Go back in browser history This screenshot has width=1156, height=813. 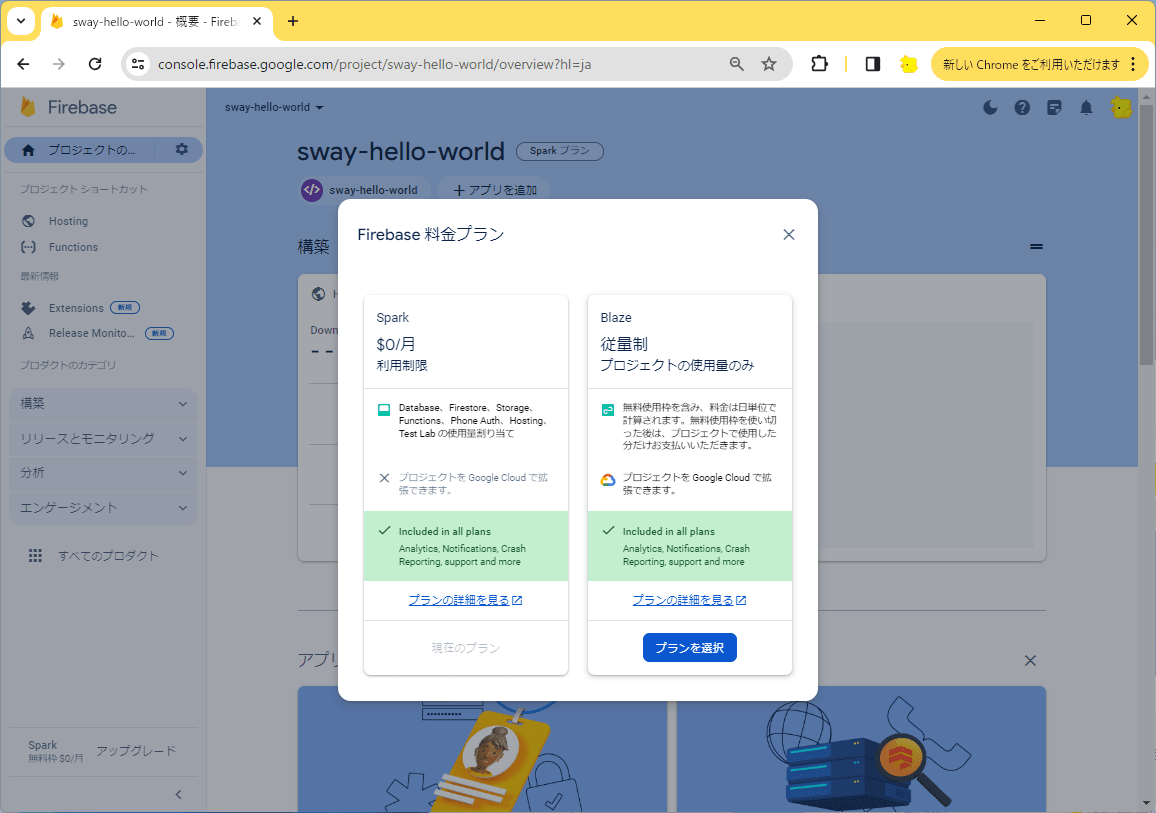(24, 64)
